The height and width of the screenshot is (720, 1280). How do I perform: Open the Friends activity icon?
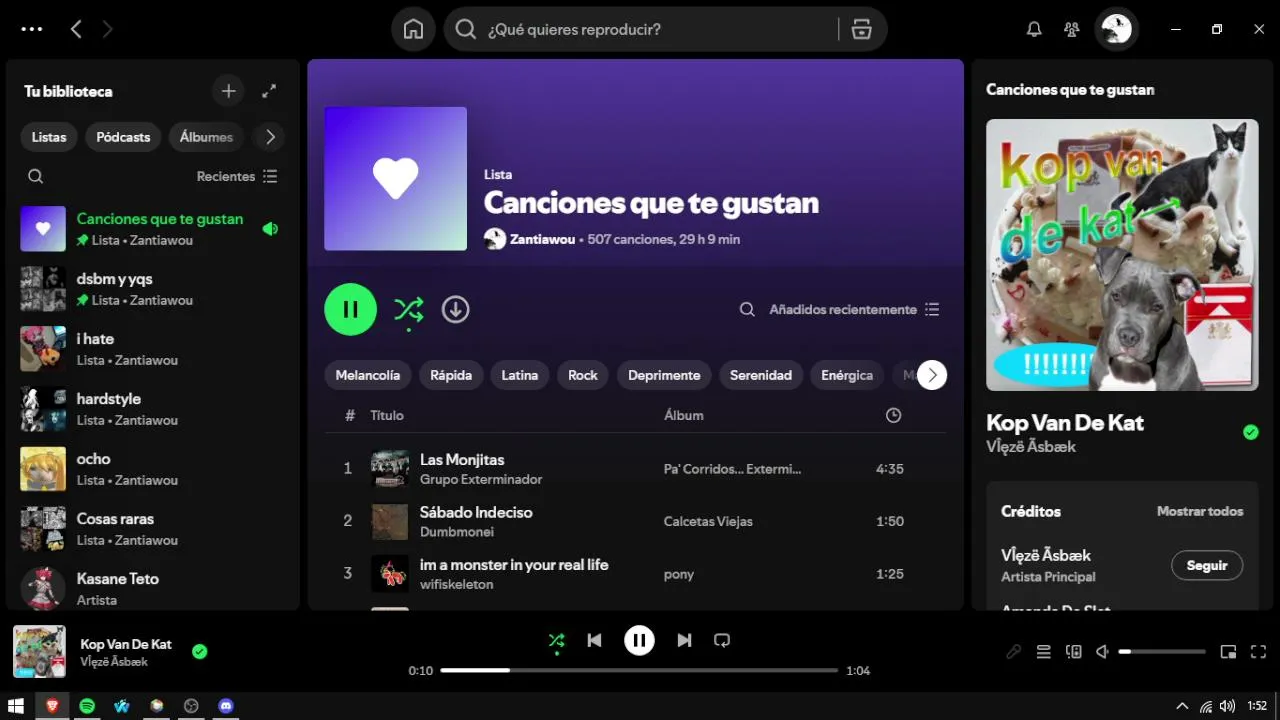click(1072, 29)
